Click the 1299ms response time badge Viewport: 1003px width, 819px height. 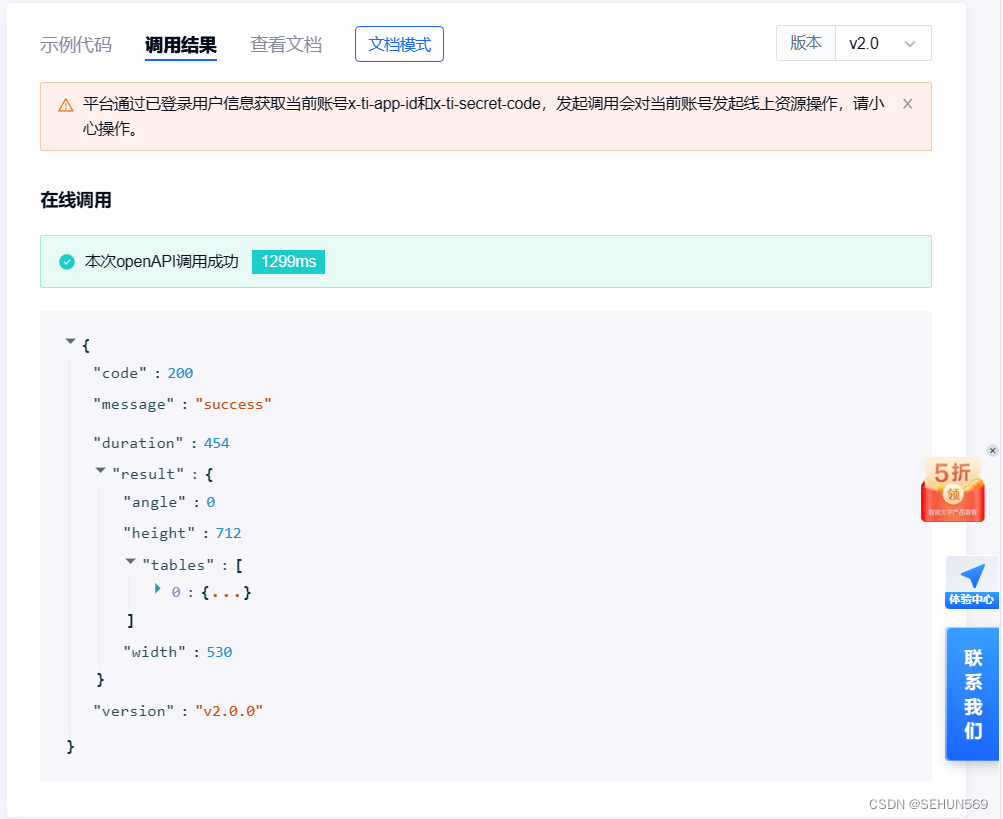[288, 262]
